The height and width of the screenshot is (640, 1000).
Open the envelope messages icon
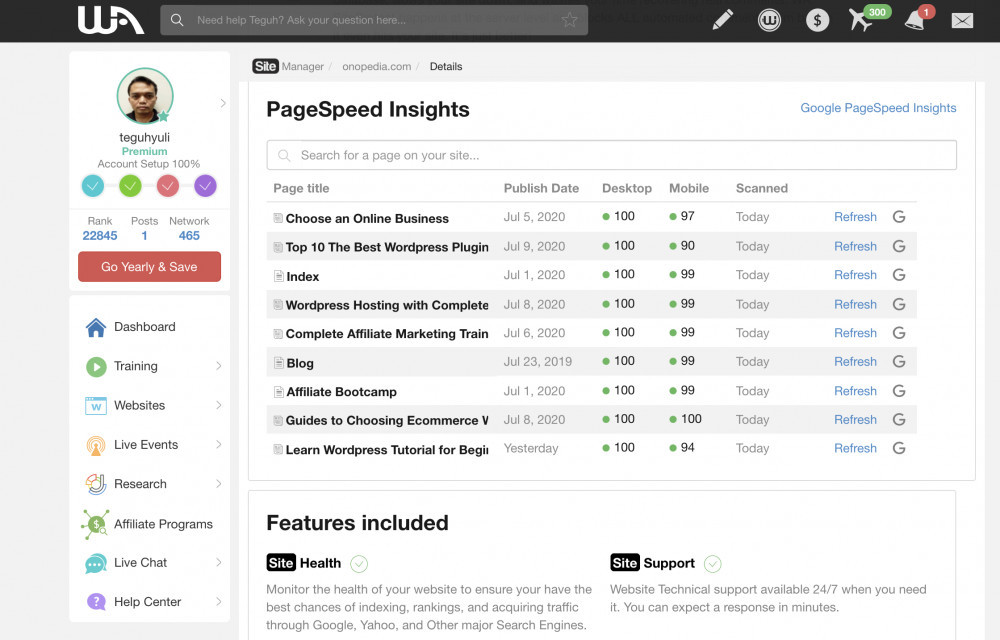click(962, 20)
